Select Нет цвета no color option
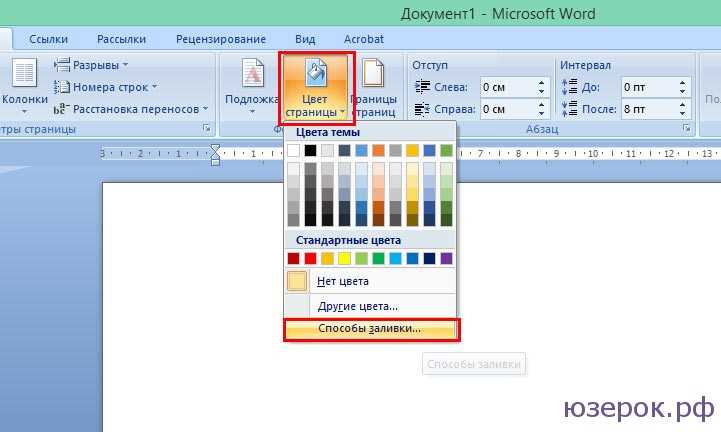 371,281
